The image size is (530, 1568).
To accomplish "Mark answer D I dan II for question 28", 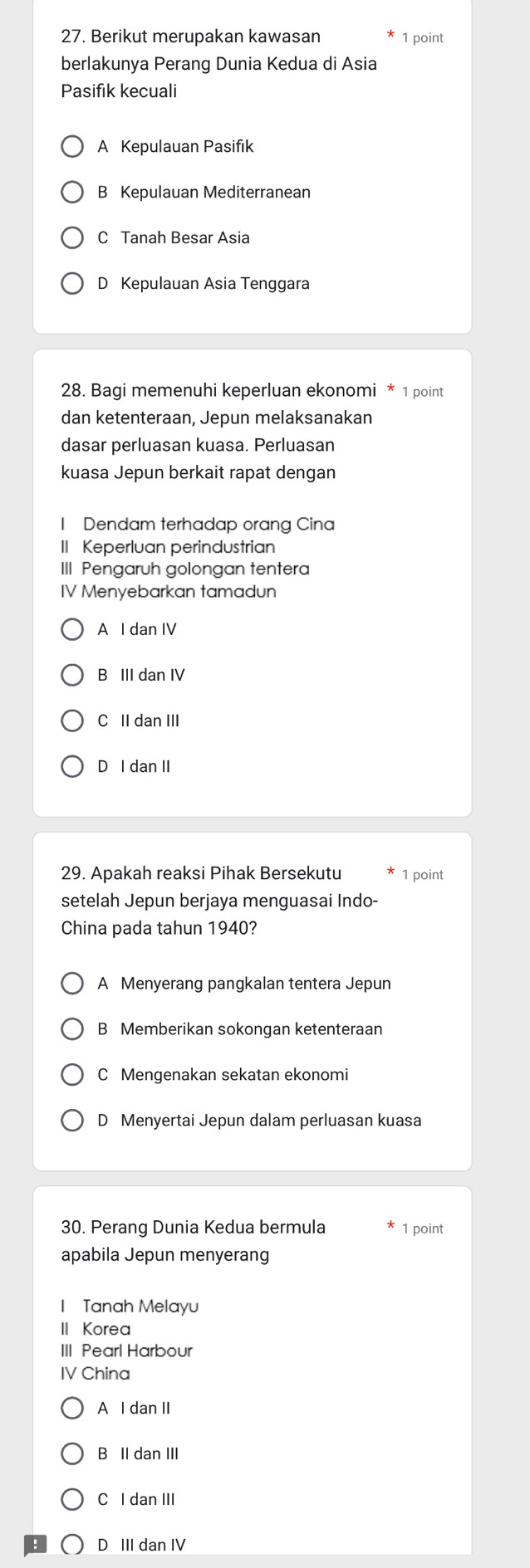I will click(73, 766).
